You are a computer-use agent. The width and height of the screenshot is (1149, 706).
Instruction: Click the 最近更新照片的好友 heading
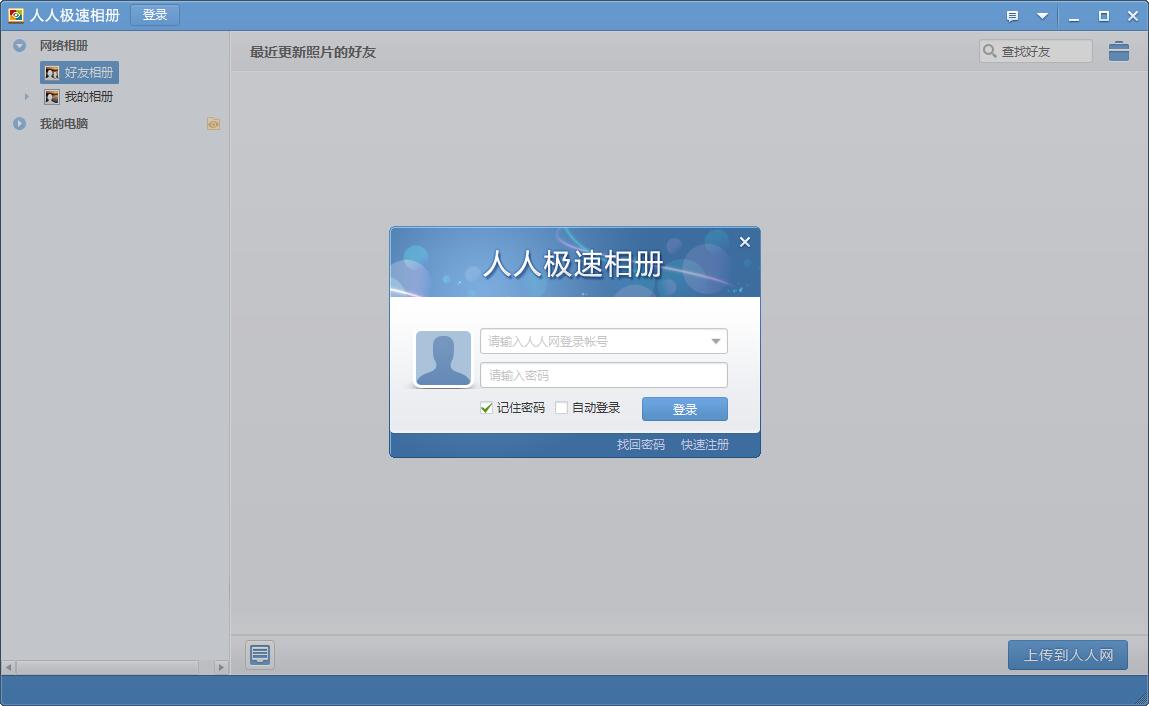tap(312, 52)
